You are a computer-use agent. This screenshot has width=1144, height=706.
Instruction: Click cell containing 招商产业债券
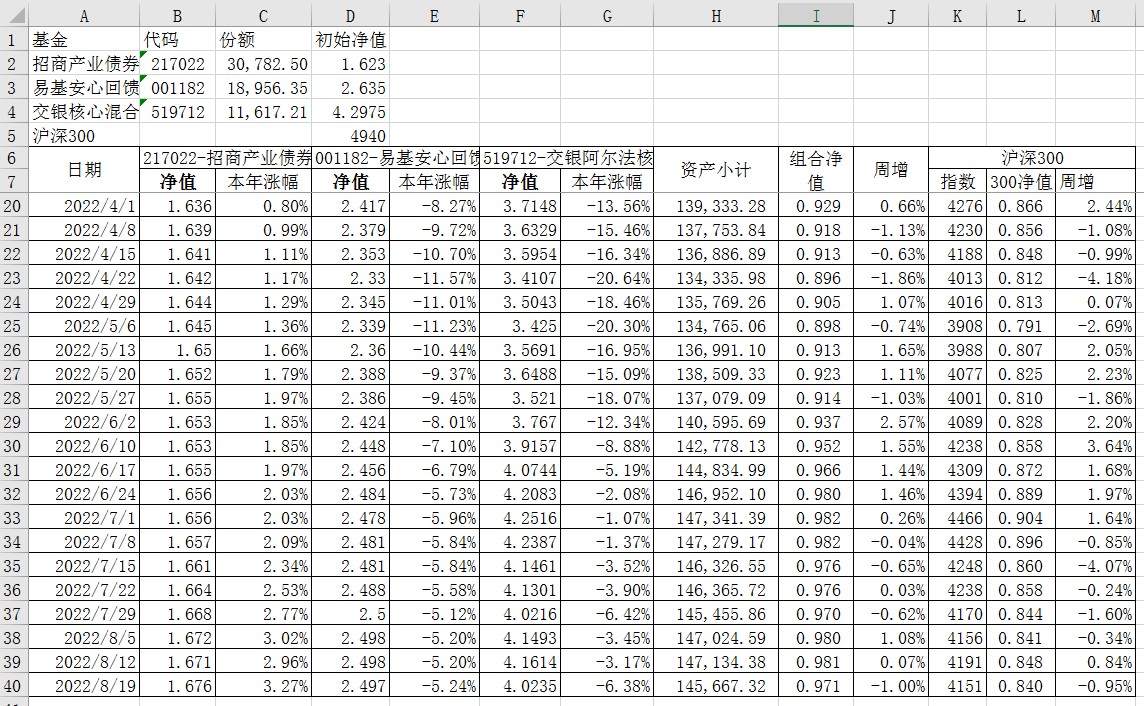click(84, 64)
